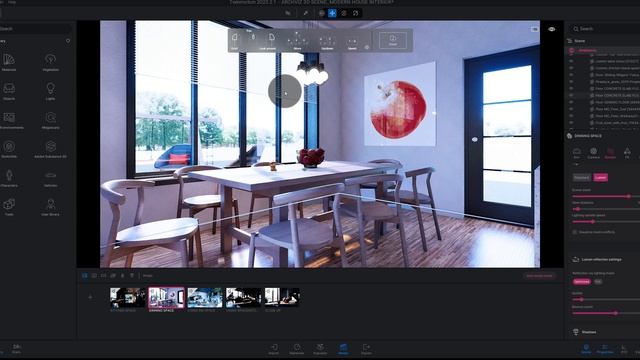Viewport: 640px width, 360px height.
Task: Show the Properties panel from bottom bar
Action: [605, 349]
